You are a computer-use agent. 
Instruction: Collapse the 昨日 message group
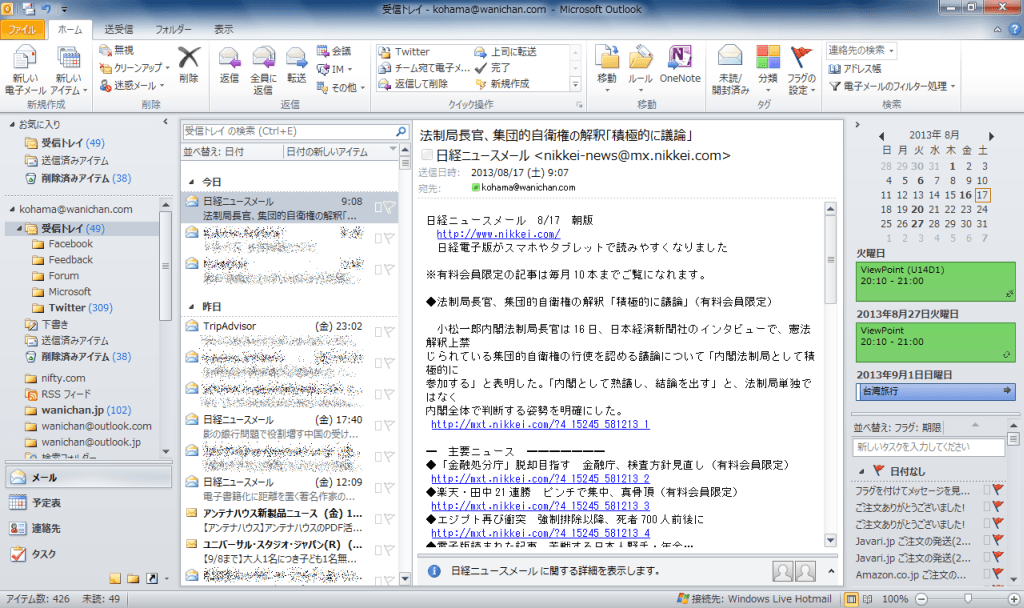coord(191,306)
